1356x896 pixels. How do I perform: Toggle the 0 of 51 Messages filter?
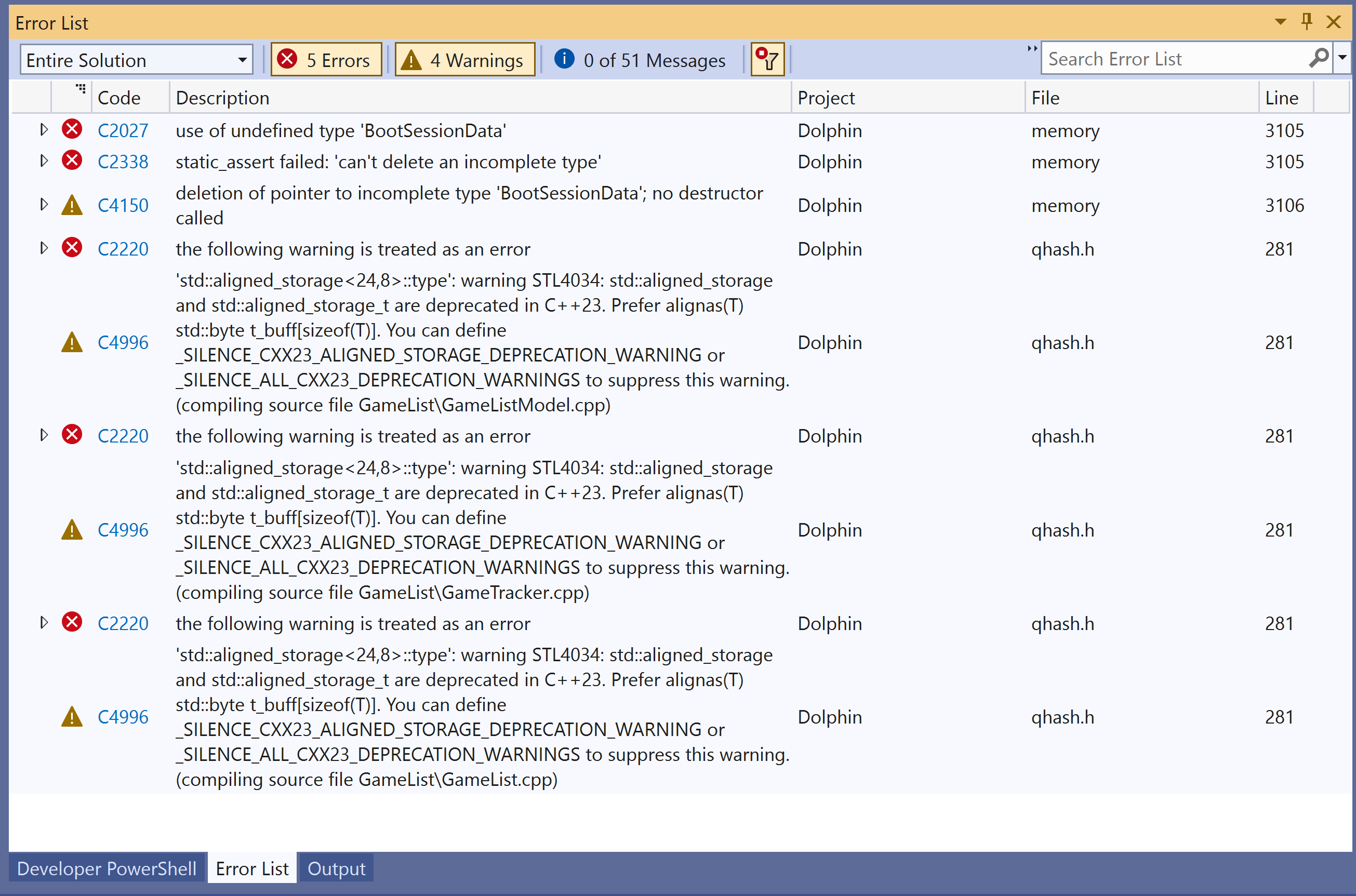640,59
